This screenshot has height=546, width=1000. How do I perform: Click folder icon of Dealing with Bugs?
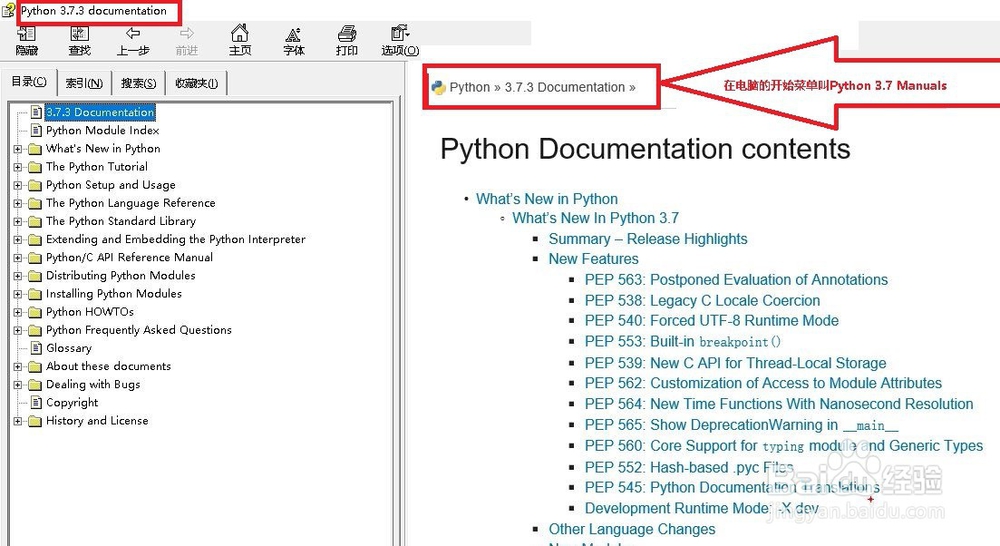click(x=35, y=385)
